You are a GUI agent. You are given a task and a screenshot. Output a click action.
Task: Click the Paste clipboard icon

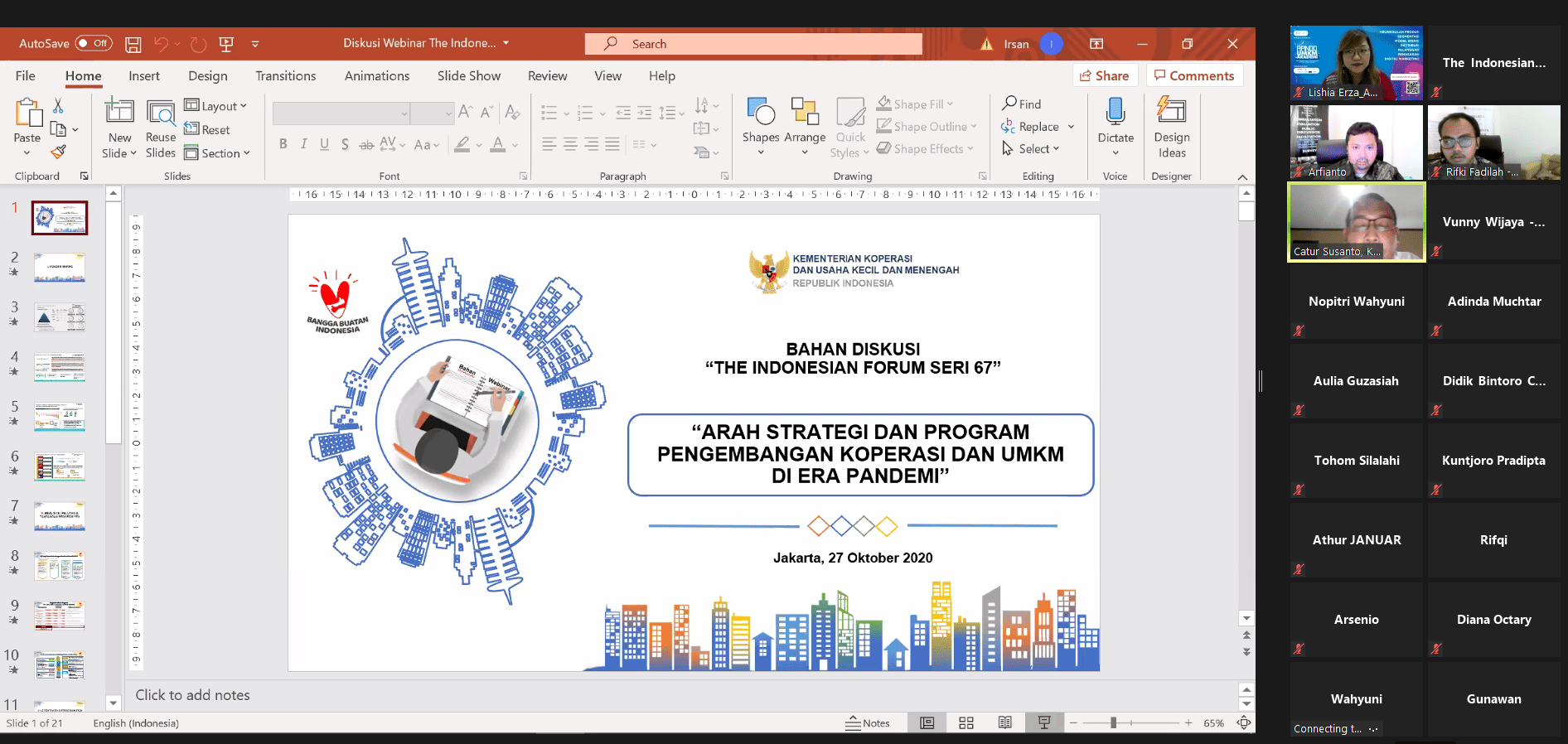[28, 114]
